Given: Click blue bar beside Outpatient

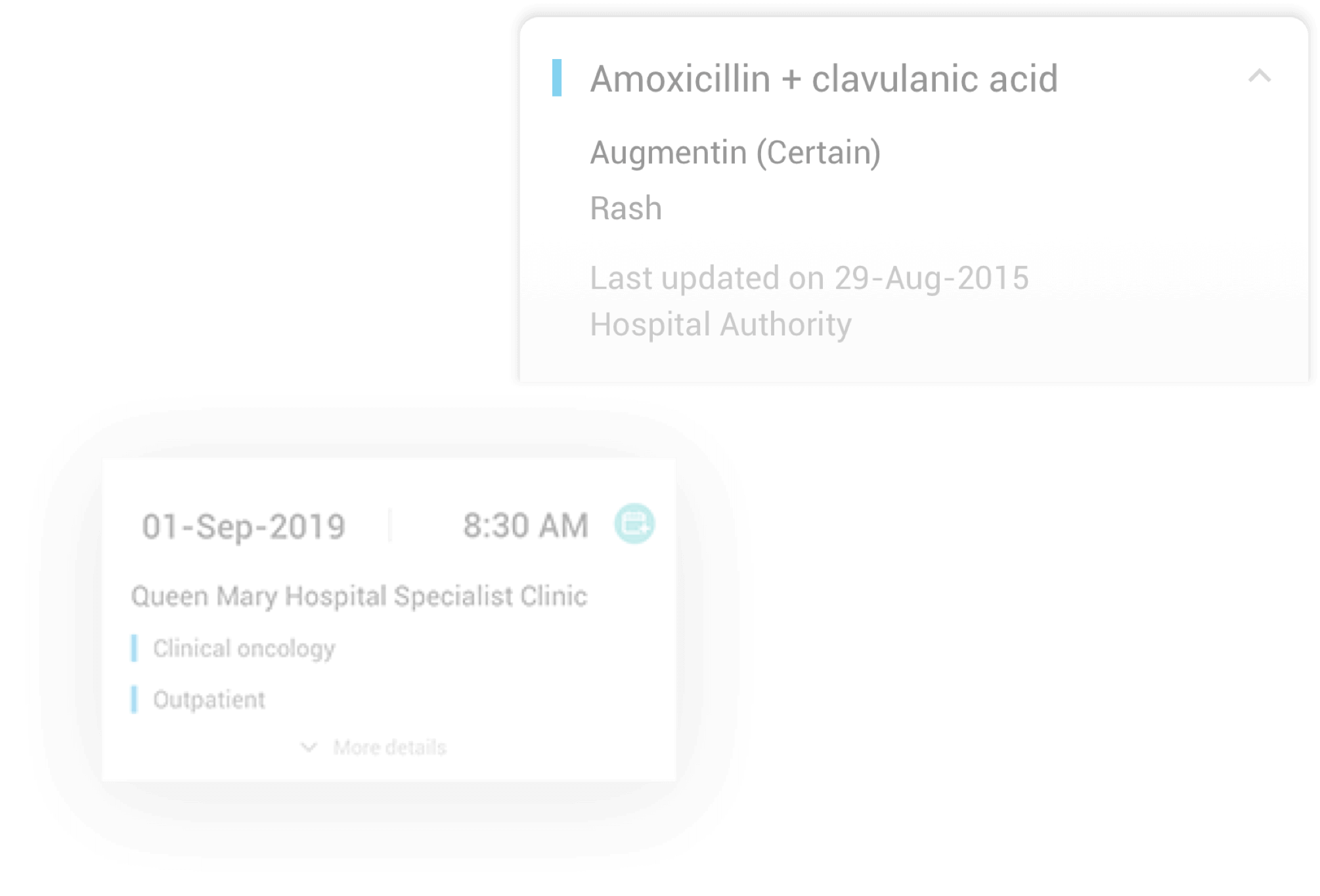Looking at the screenshot, I should click(x=134, y=699).
